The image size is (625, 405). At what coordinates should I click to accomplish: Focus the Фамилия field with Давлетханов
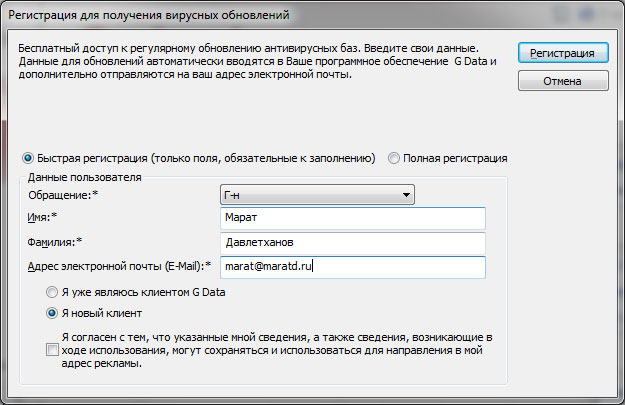[x=350, y=243]
